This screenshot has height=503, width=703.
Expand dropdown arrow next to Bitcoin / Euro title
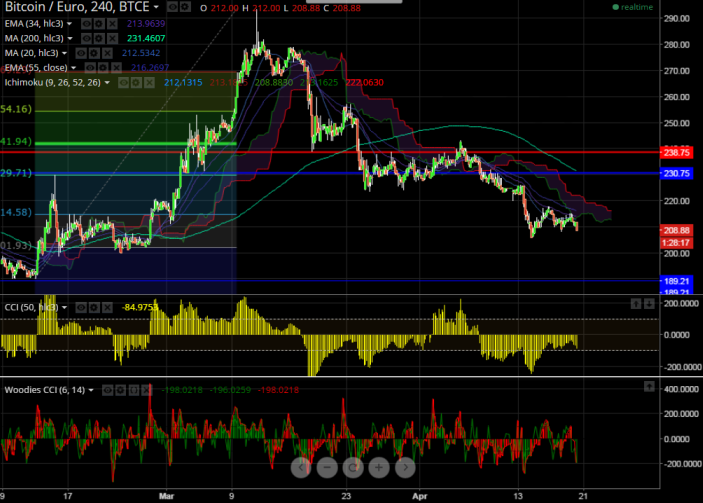[x=156, y=7]
